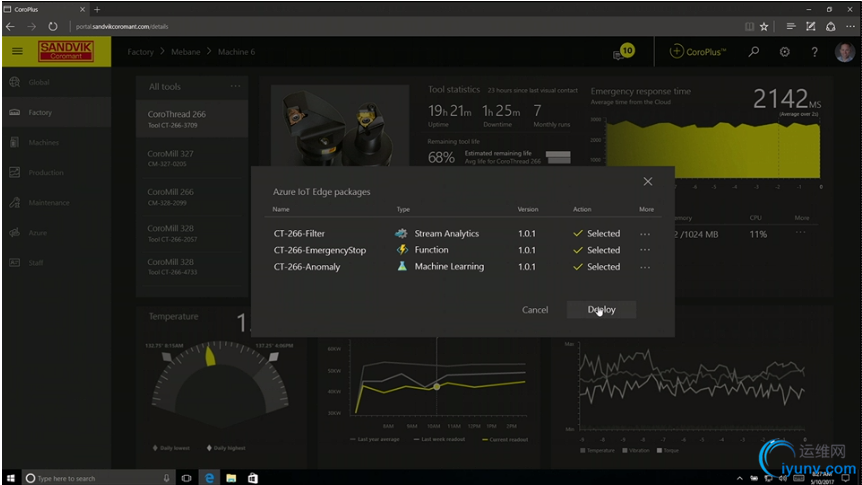
Task: Open the browser Hub icon
Action: click(x=791, y=26)
